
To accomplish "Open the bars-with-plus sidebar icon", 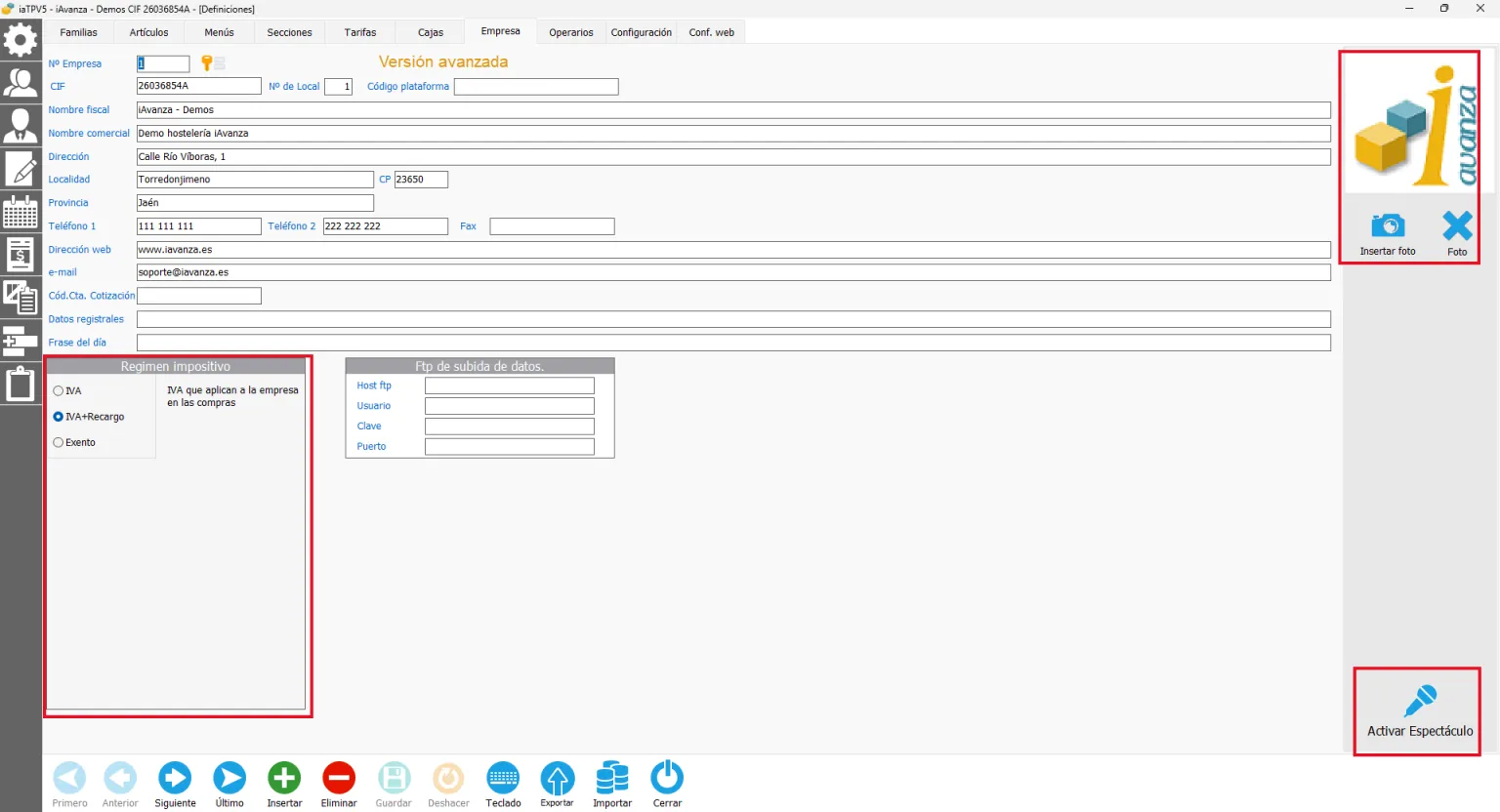I will [21, 341].
